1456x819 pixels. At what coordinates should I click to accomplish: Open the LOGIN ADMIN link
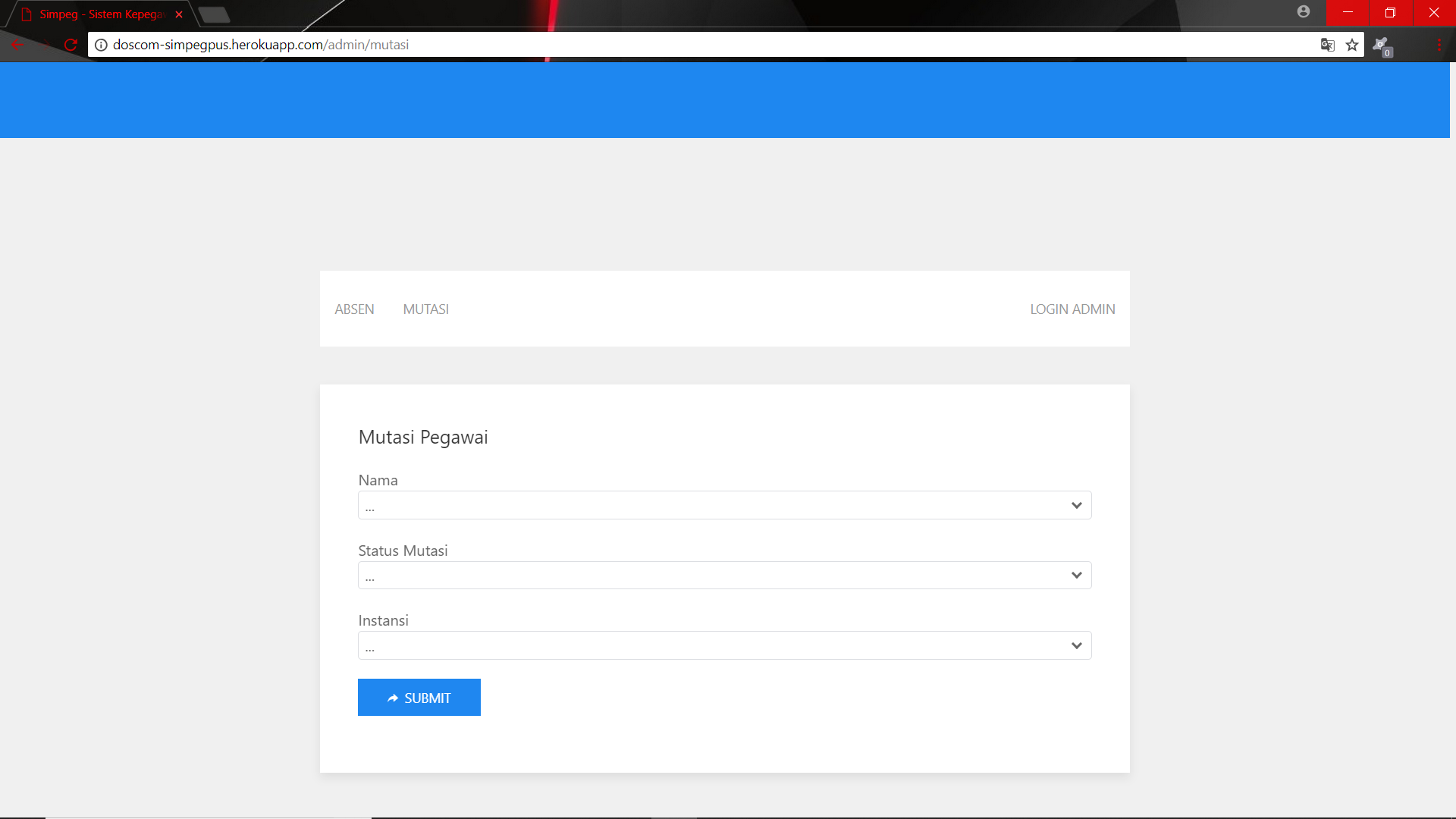point(1072,309)
